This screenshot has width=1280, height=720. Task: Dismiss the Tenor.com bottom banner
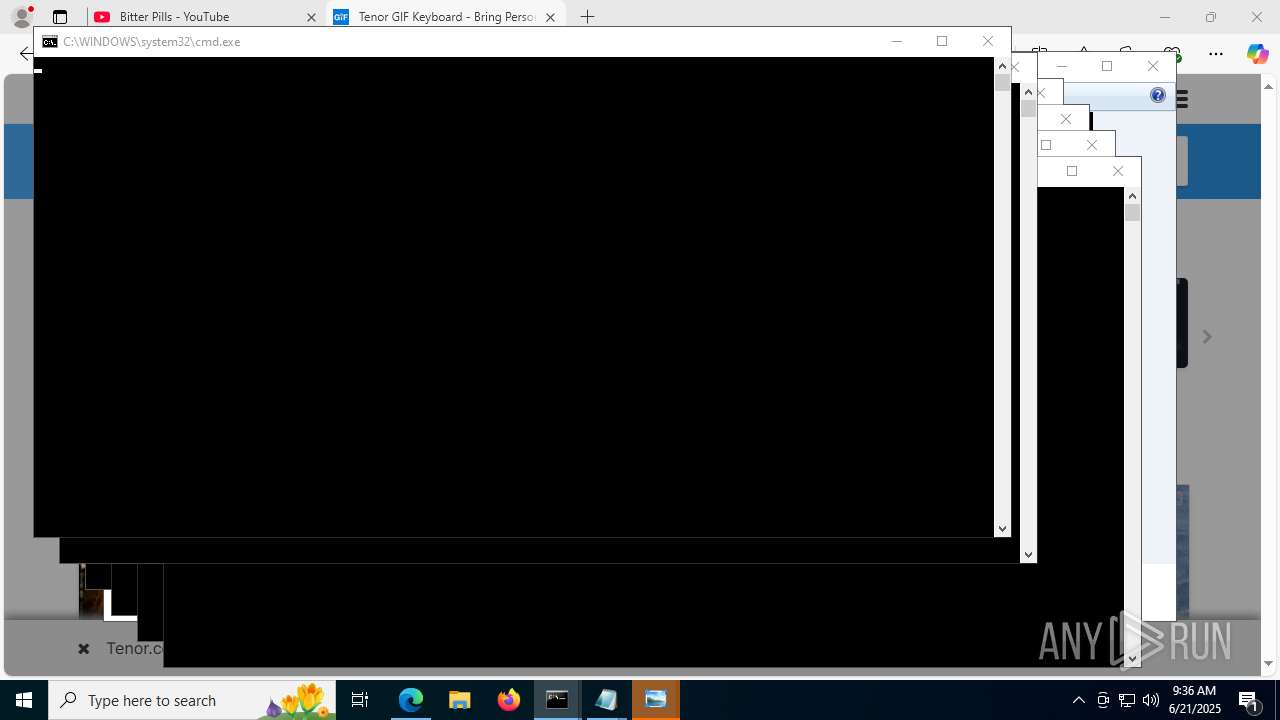click(84, 649)
